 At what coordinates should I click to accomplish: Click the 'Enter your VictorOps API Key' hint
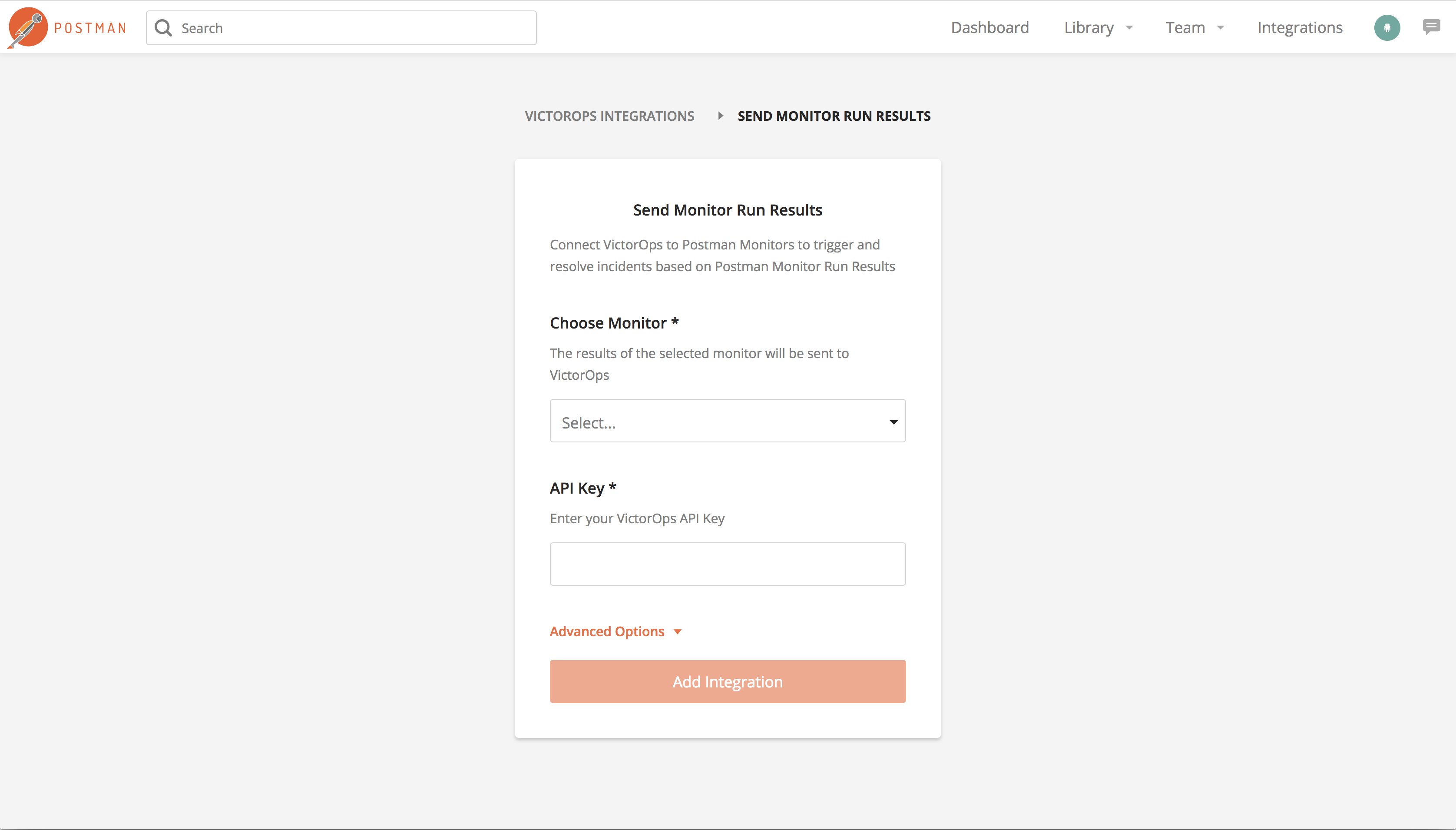637,518
